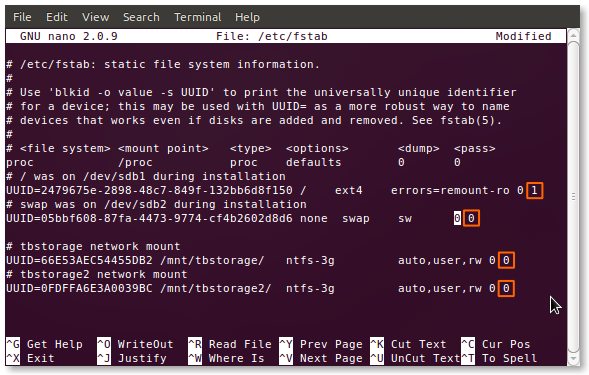Place cursor on errors=remount-ro option

[x=450, y=191]
